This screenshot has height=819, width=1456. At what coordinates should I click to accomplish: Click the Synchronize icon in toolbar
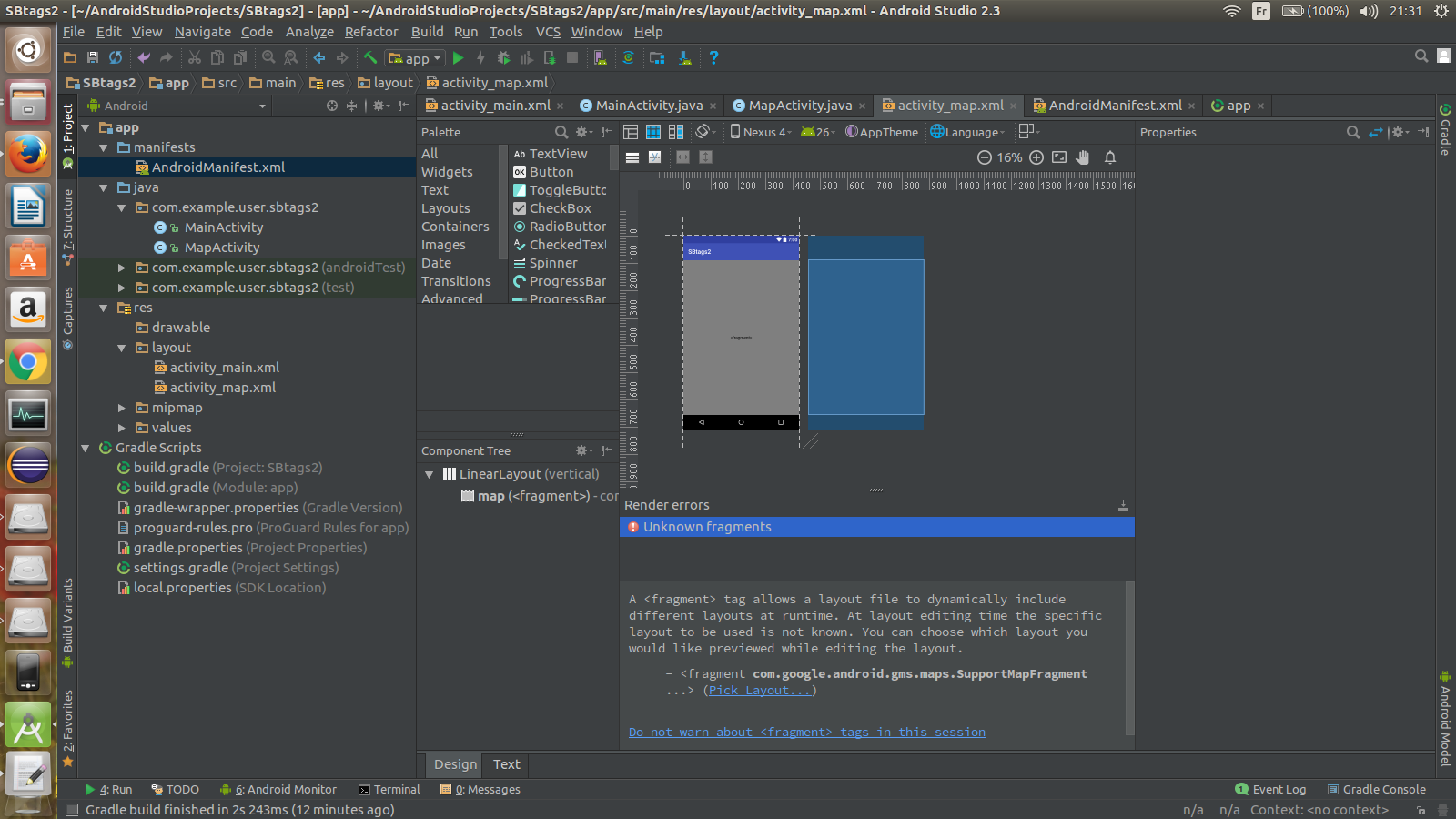(116, 57)
